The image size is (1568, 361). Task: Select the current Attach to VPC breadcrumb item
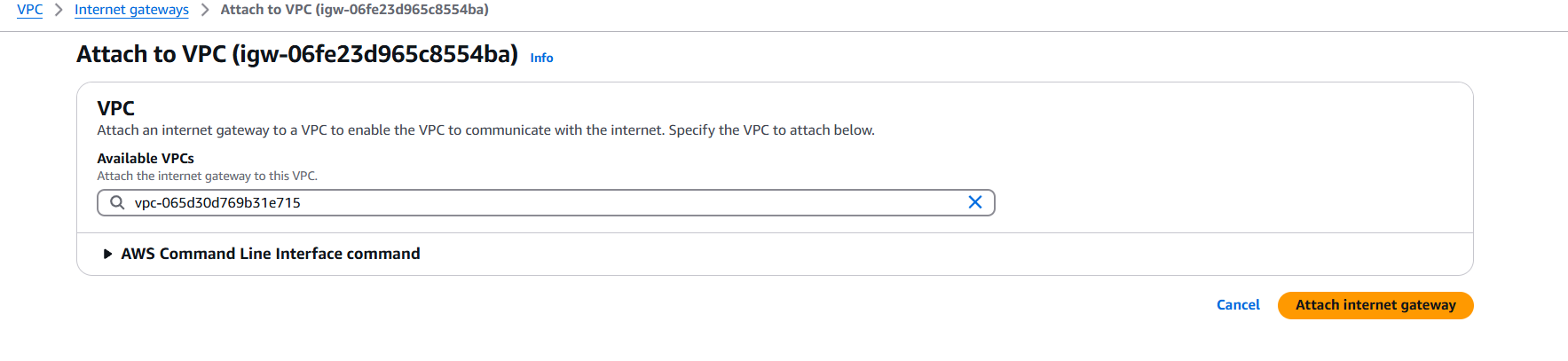click(354, 10)
